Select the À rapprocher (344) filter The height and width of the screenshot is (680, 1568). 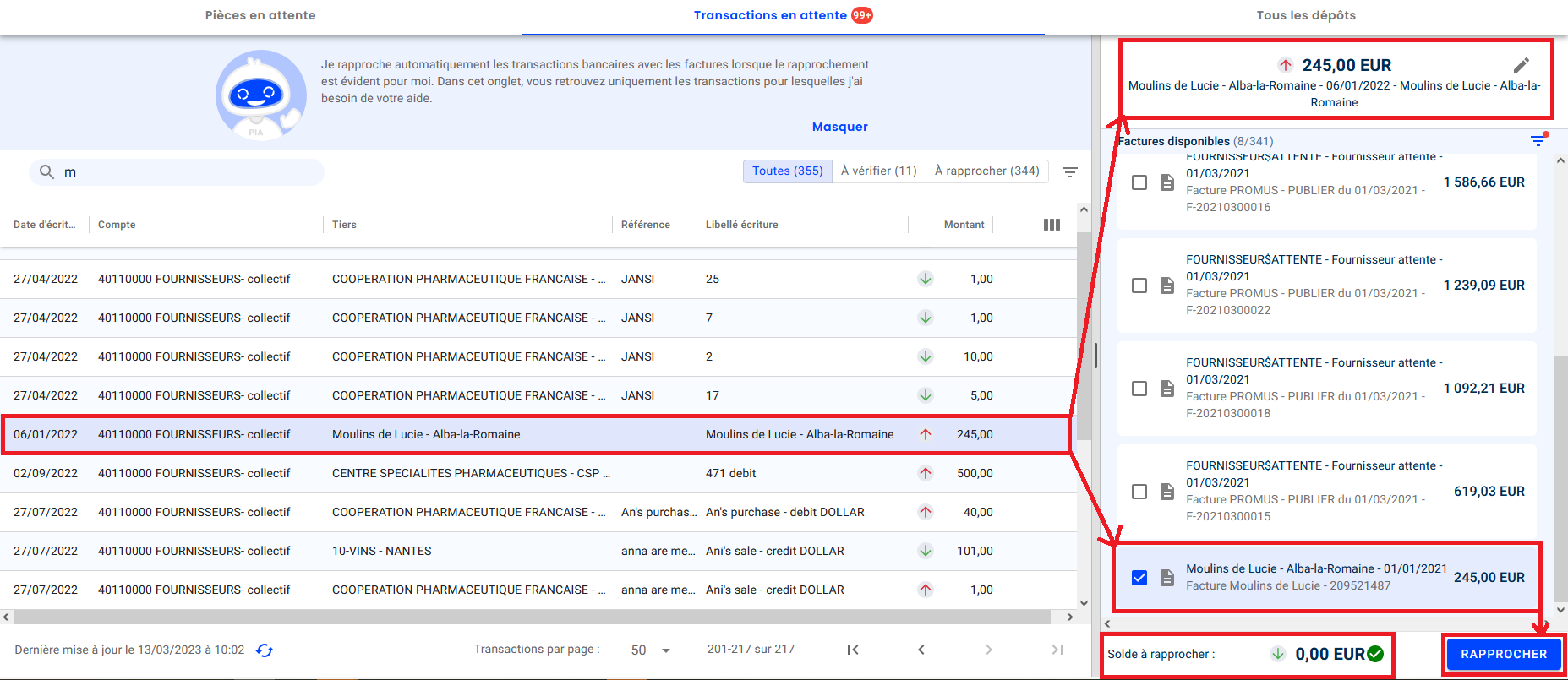tap(987, 171)
